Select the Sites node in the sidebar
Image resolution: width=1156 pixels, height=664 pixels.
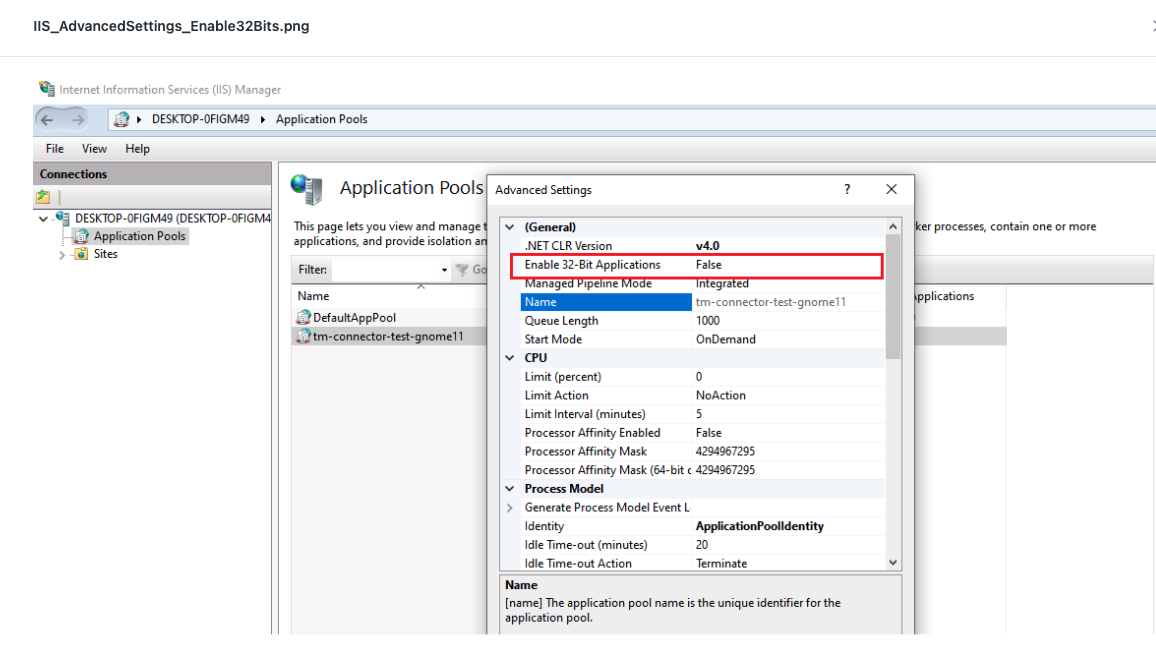click(106, 253)
